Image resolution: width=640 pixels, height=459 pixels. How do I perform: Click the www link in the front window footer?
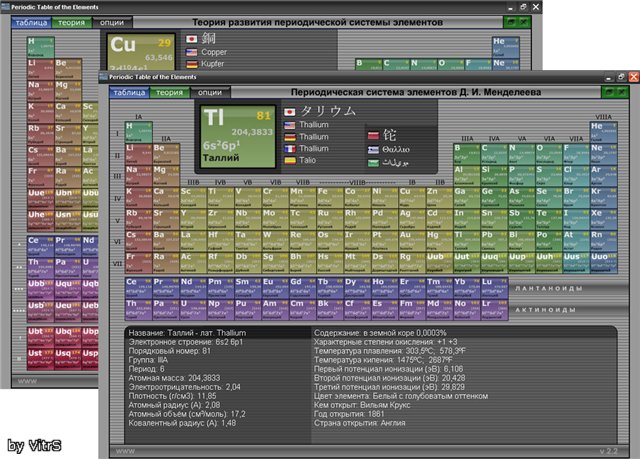[125, 451]
